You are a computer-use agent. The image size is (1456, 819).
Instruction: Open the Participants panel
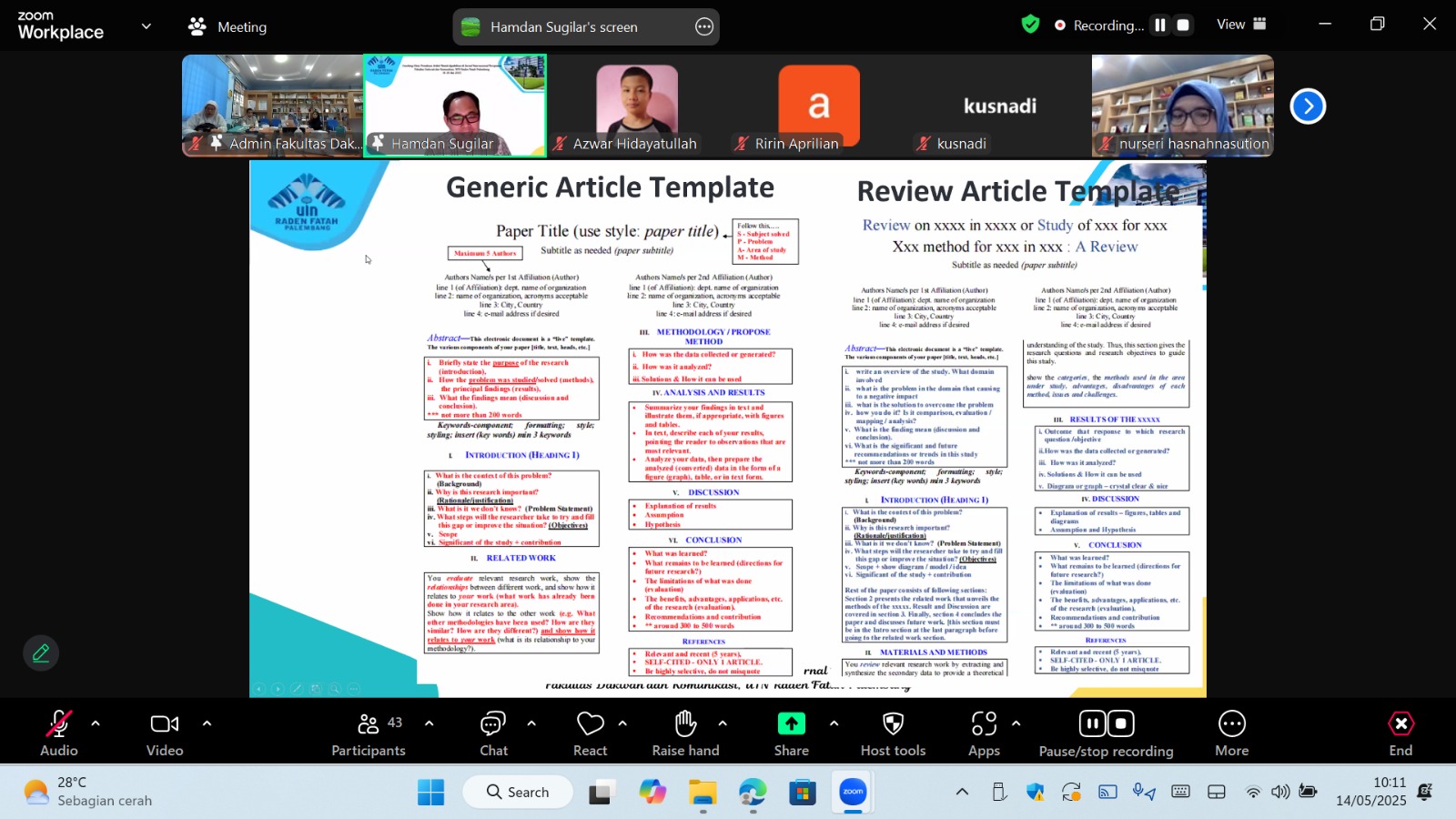pos(369,733)
